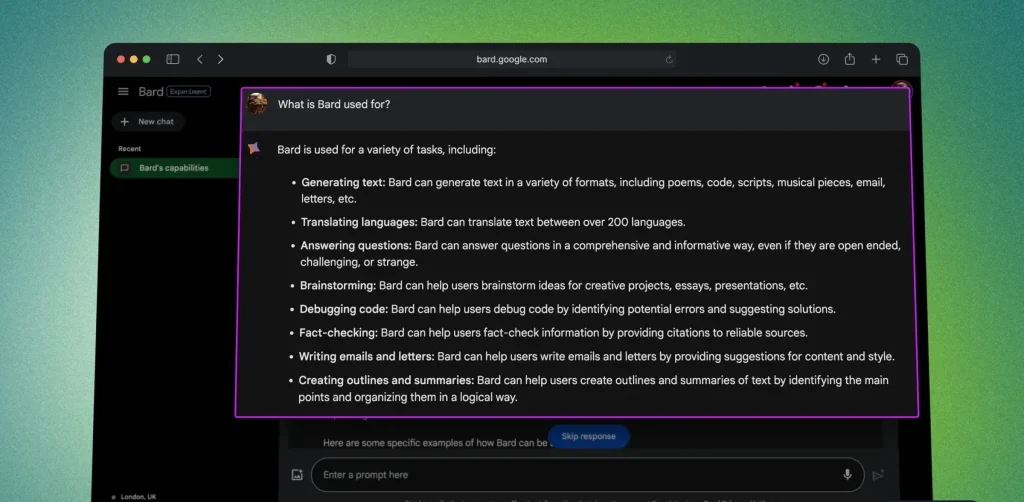The width and height of the screenshot is (1024, 502).
Task: Click the Writing emails and letters heading
Action: click(x=366, y=356)
